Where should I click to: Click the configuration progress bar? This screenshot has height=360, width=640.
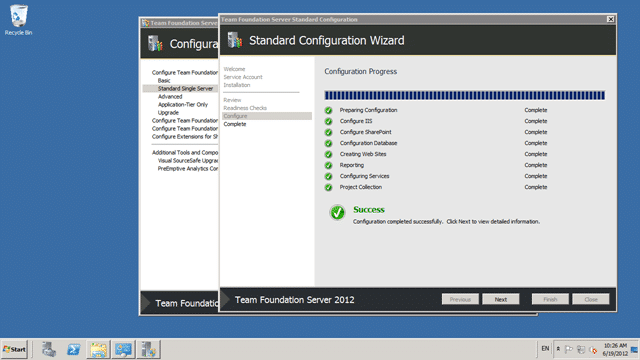coord(464,96)
